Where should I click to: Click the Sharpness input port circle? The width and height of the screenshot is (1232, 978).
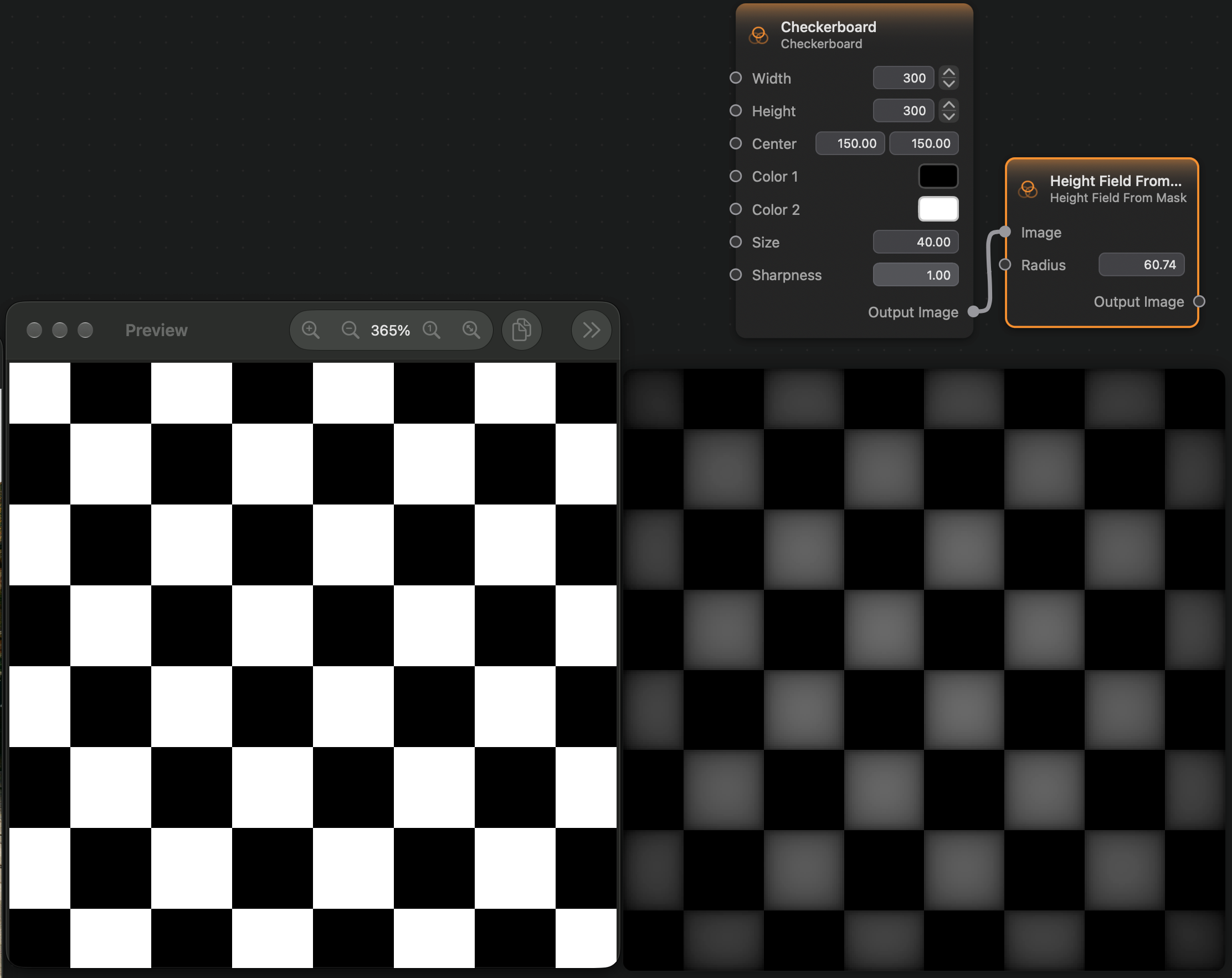(736, 275)
